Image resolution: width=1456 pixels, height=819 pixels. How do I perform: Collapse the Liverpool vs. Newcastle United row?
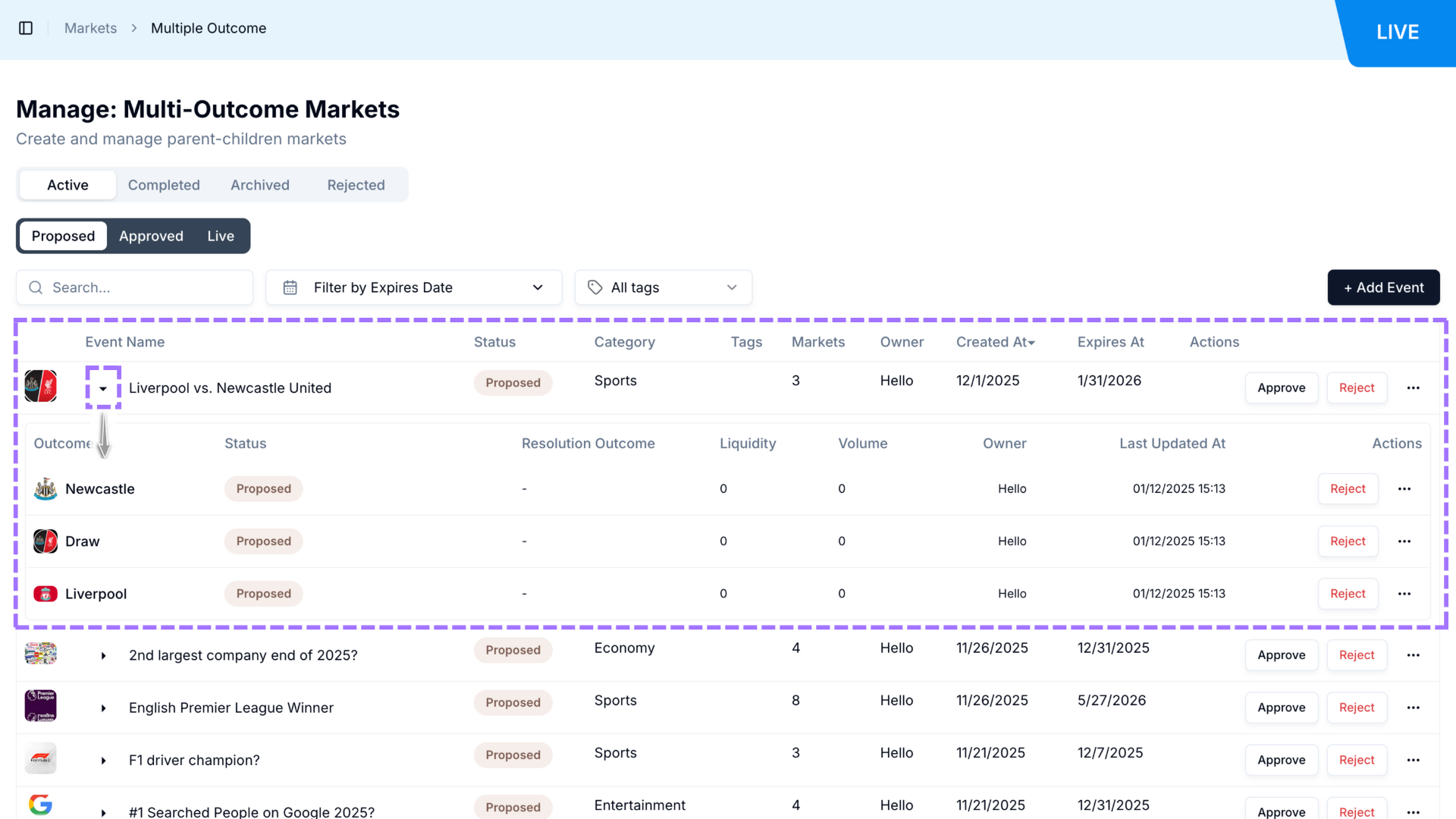[x=103, y=388]
